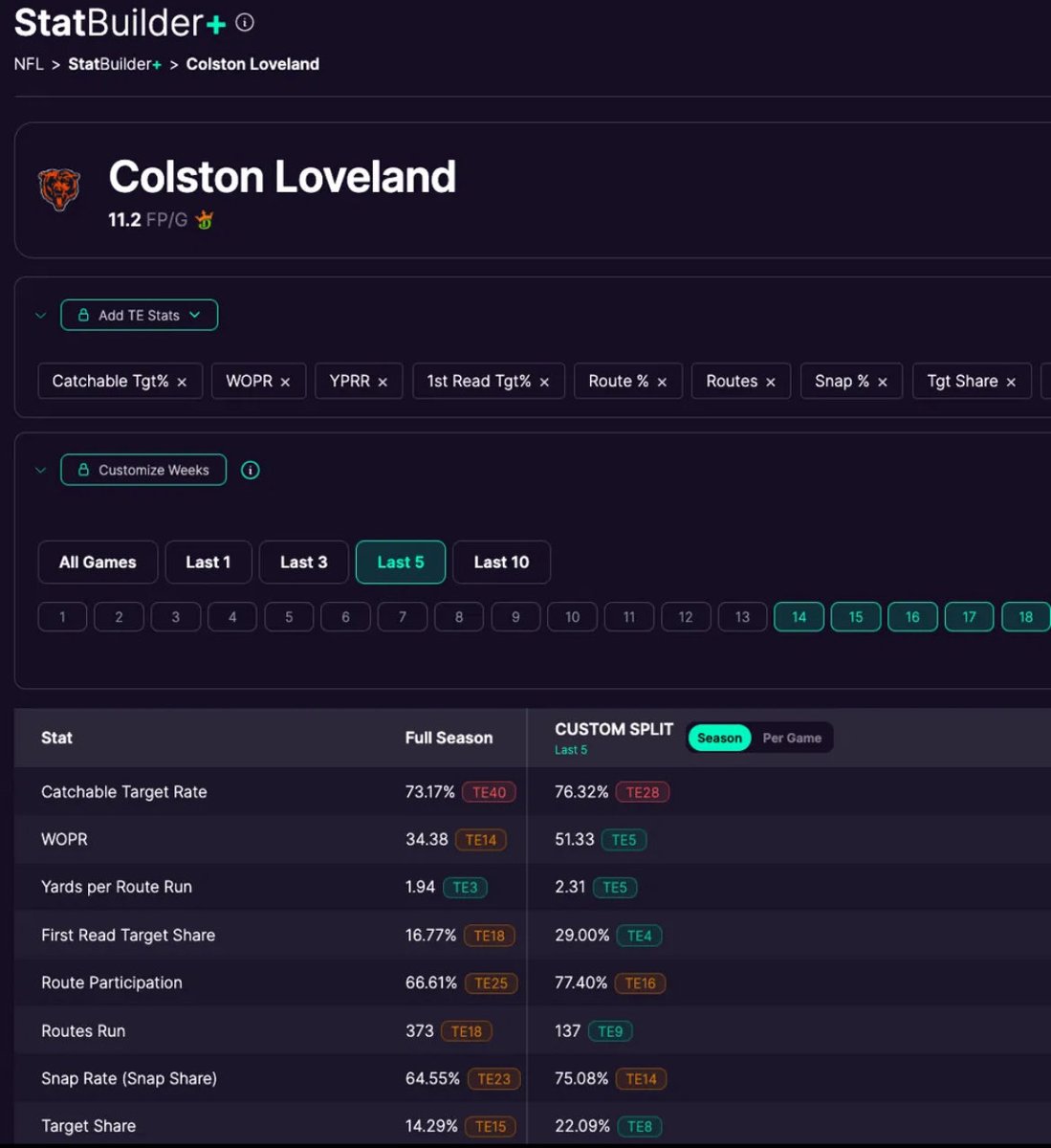
Task: Remove the Catchable Tgt% stat chip
Action: [182, 382]
